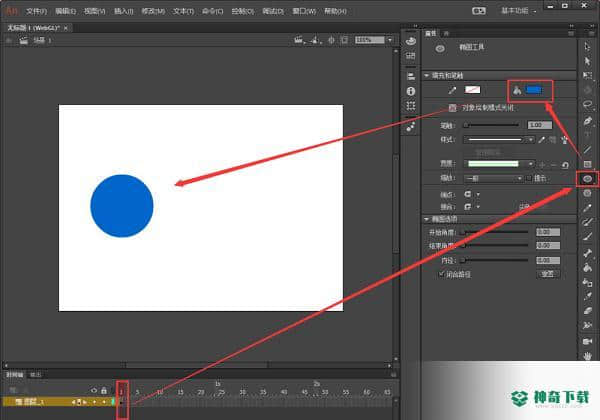Click the Center Stage icon
Image resolution: width=600 pixels, height=420 pixels.
point(331,40)
